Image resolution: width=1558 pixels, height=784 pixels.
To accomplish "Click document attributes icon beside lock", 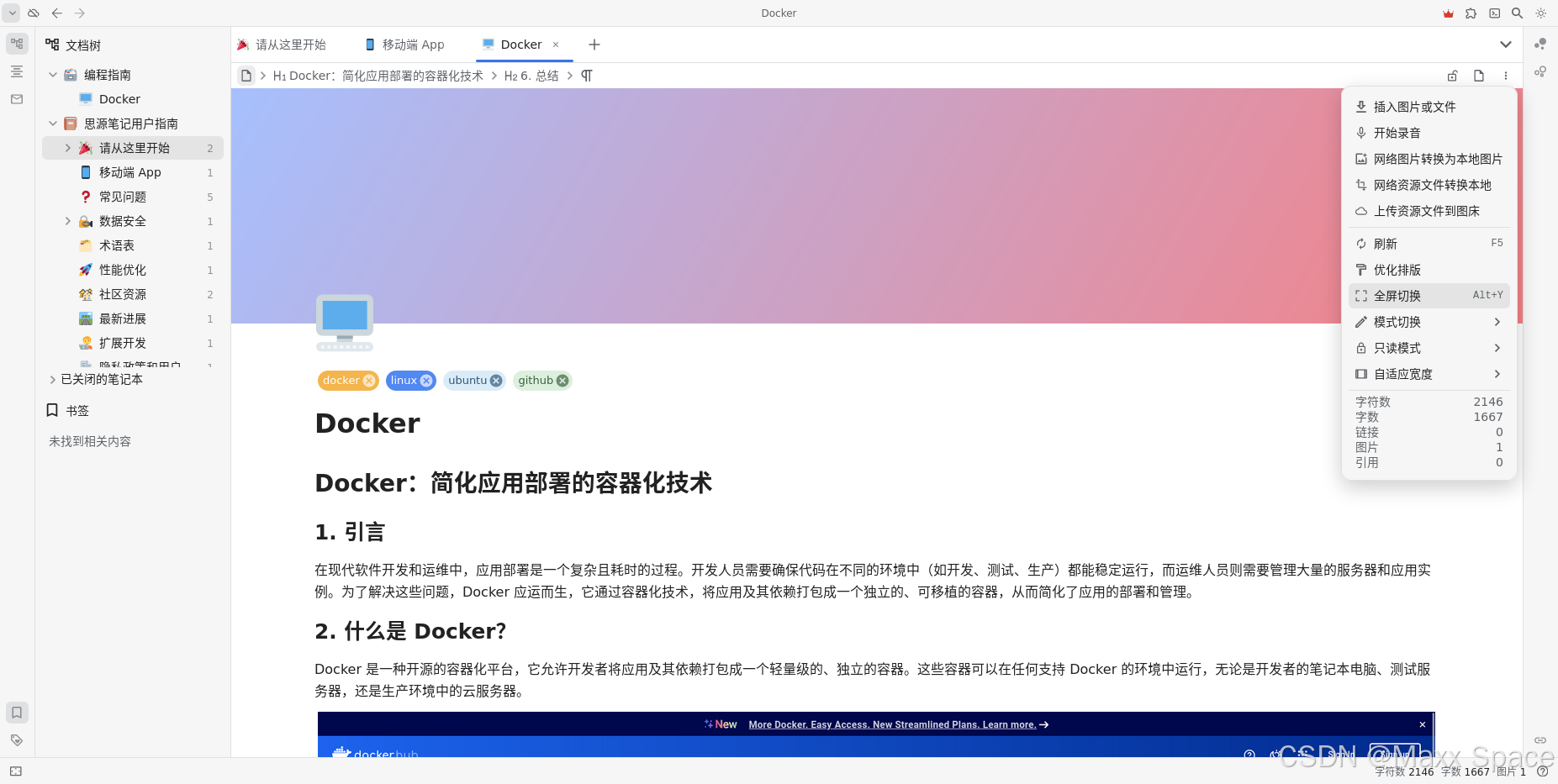I will coord(1479,76).
